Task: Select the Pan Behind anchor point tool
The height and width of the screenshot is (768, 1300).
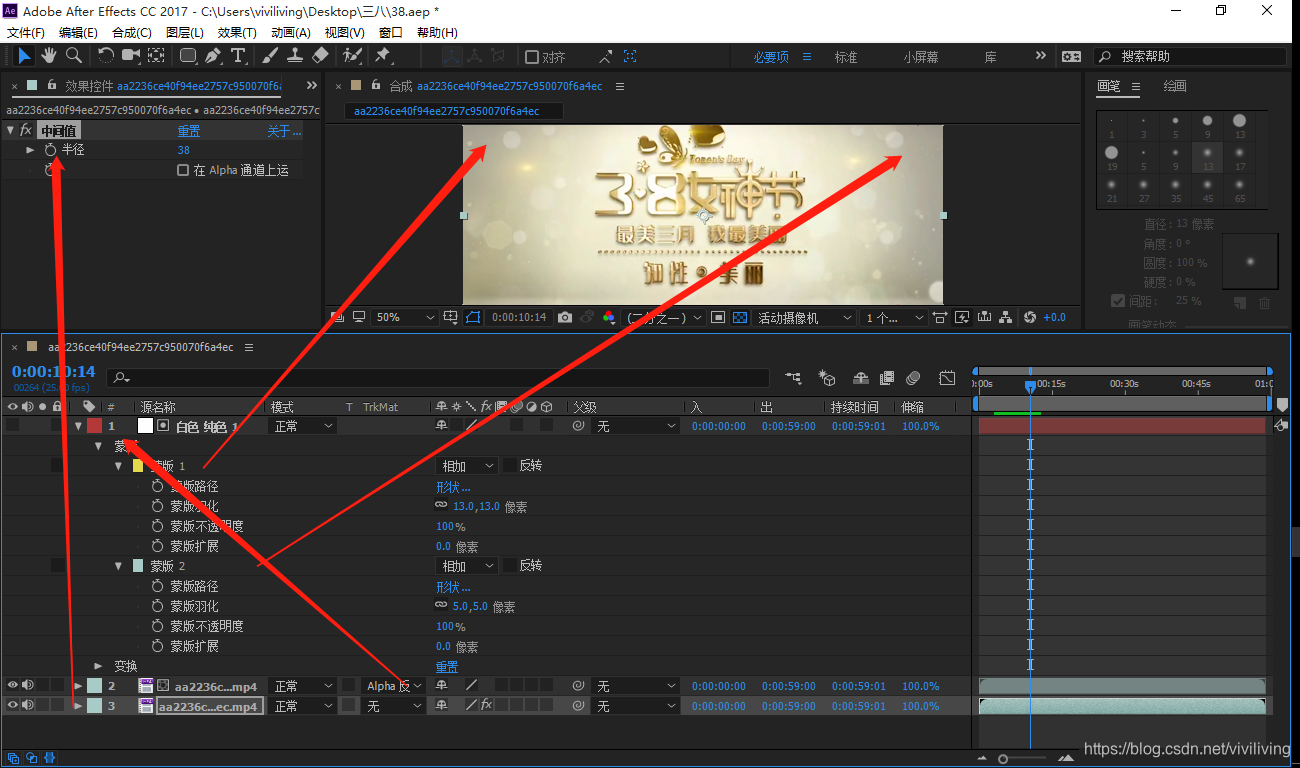Action: tap(157, 56)
